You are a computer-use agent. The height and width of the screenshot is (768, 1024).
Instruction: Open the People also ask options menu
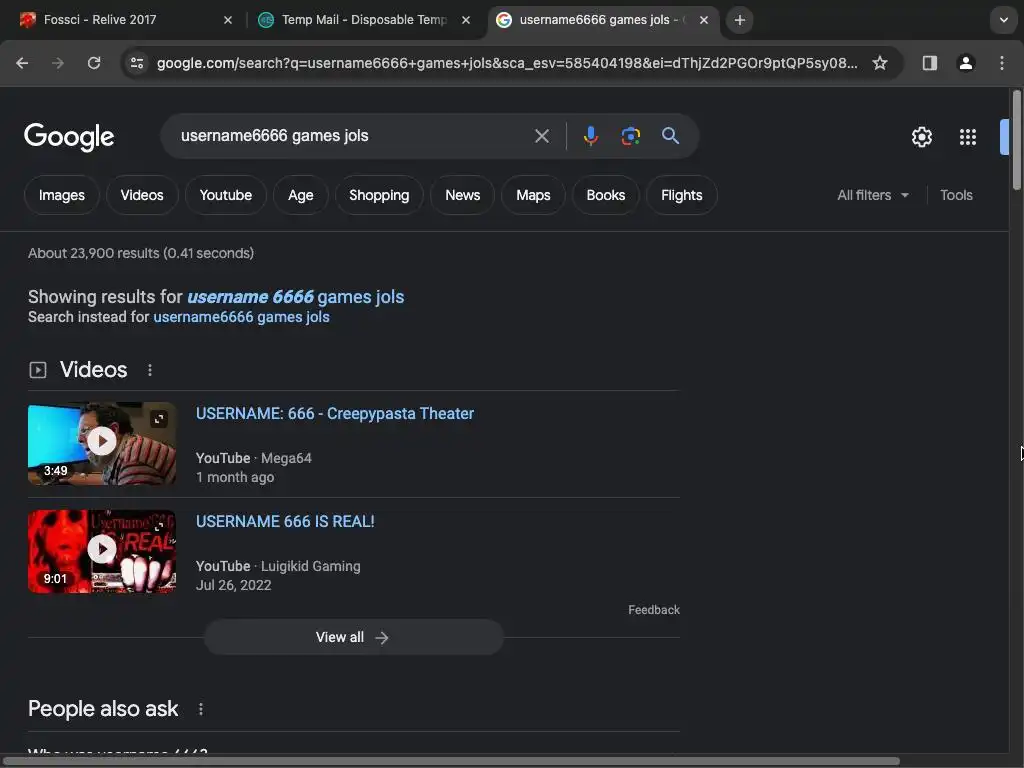(x=200, y=709)
